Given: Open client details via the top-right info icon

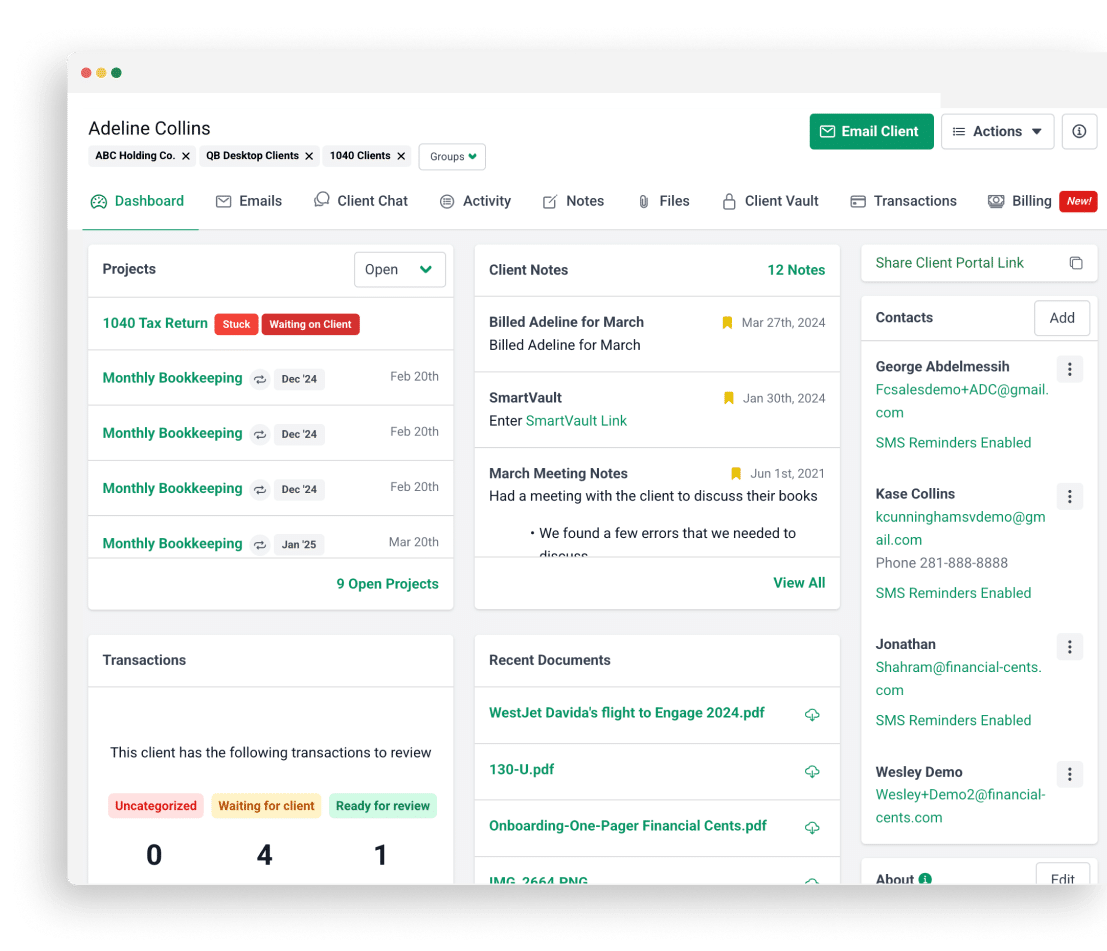Looking at the screenshot, I should [1079, 131].
